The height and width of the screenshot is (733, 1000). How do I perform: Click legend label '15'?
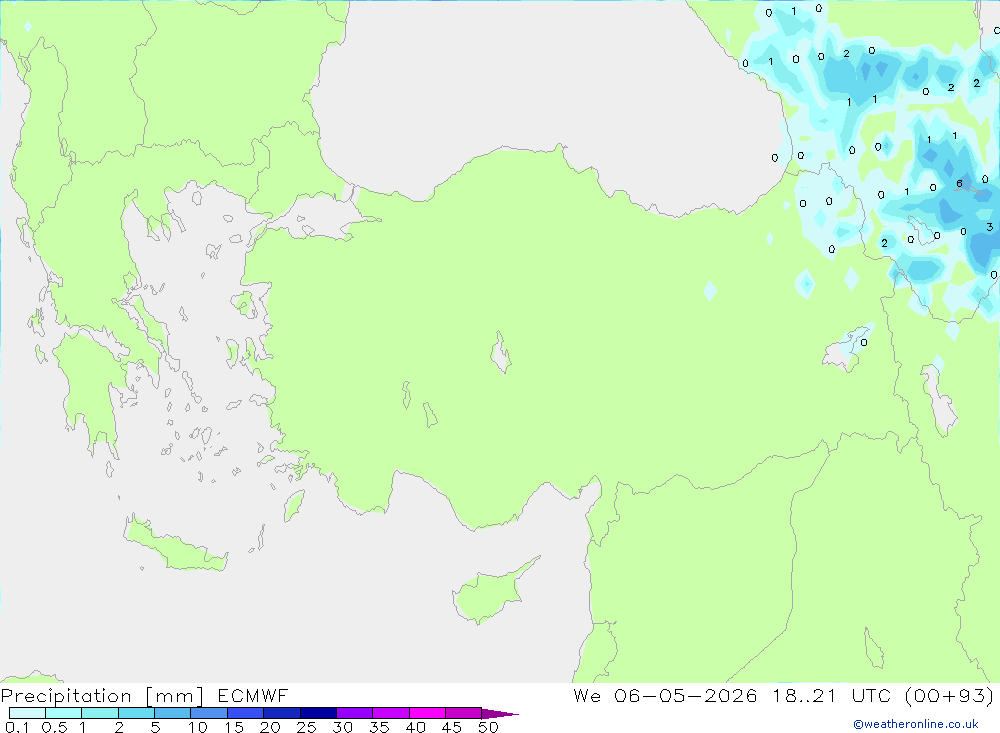coord(234,727)
